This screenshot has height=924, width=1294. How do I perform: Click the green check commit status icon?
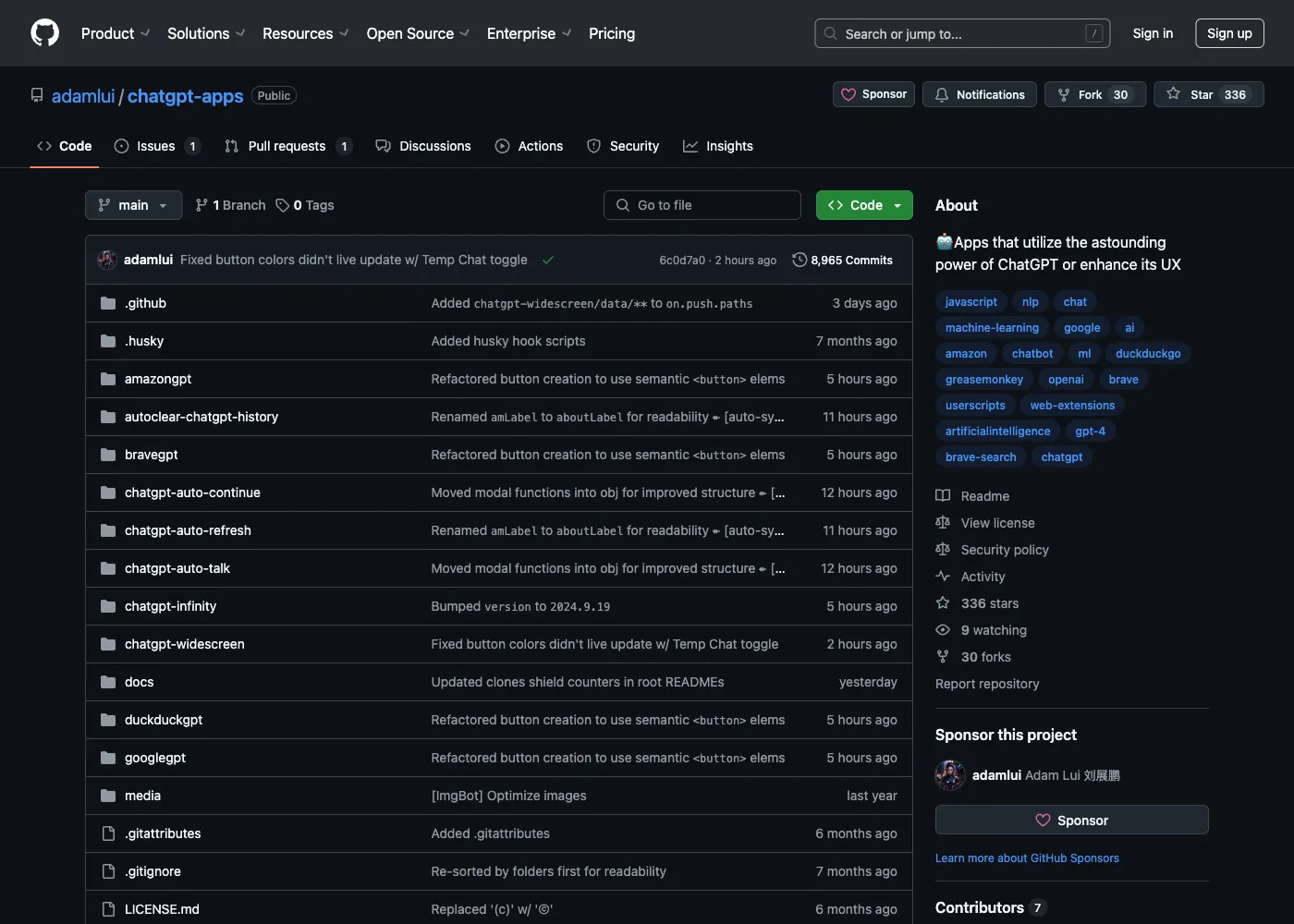pyautogui.click(x=548, y=261)
